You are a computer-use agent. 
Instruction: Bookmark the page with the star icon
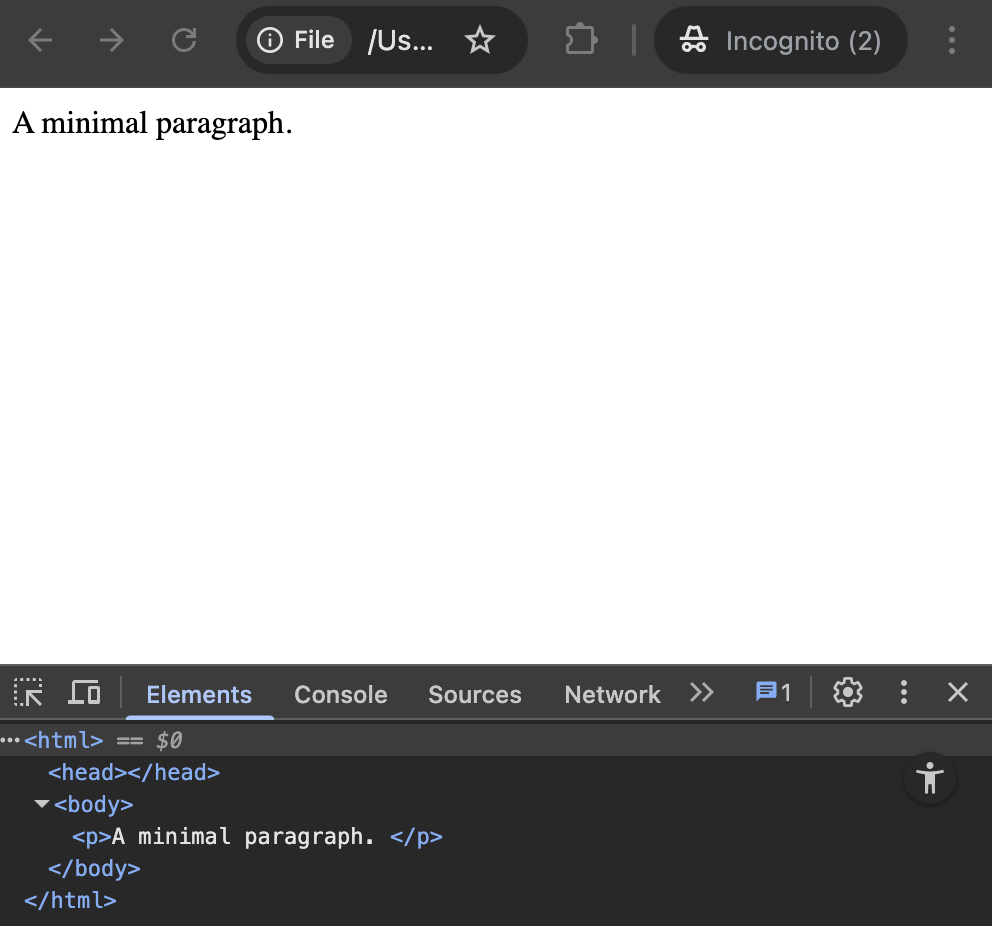(480, 40)
